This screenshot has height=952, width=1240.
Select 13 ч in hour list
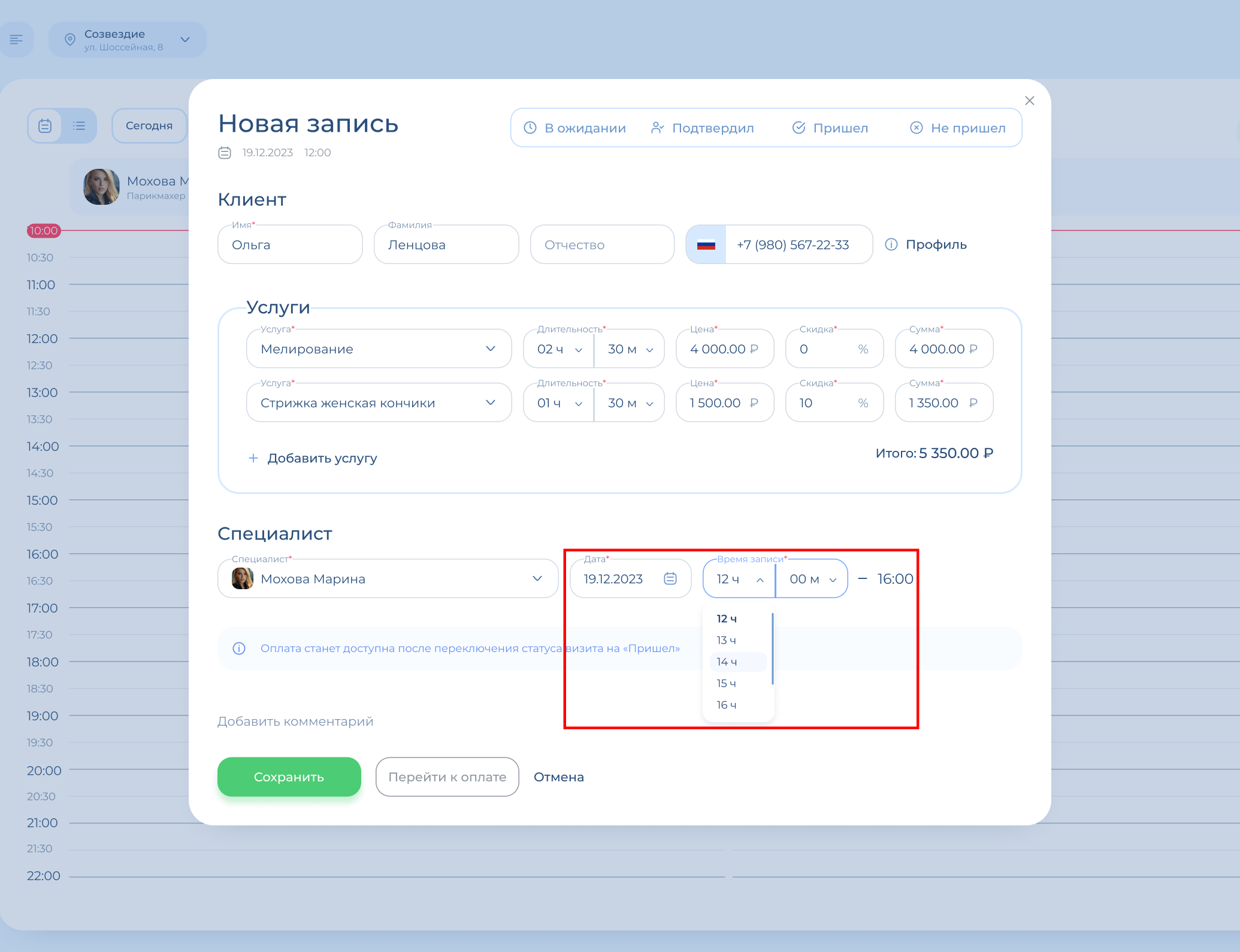coord(738,640)
